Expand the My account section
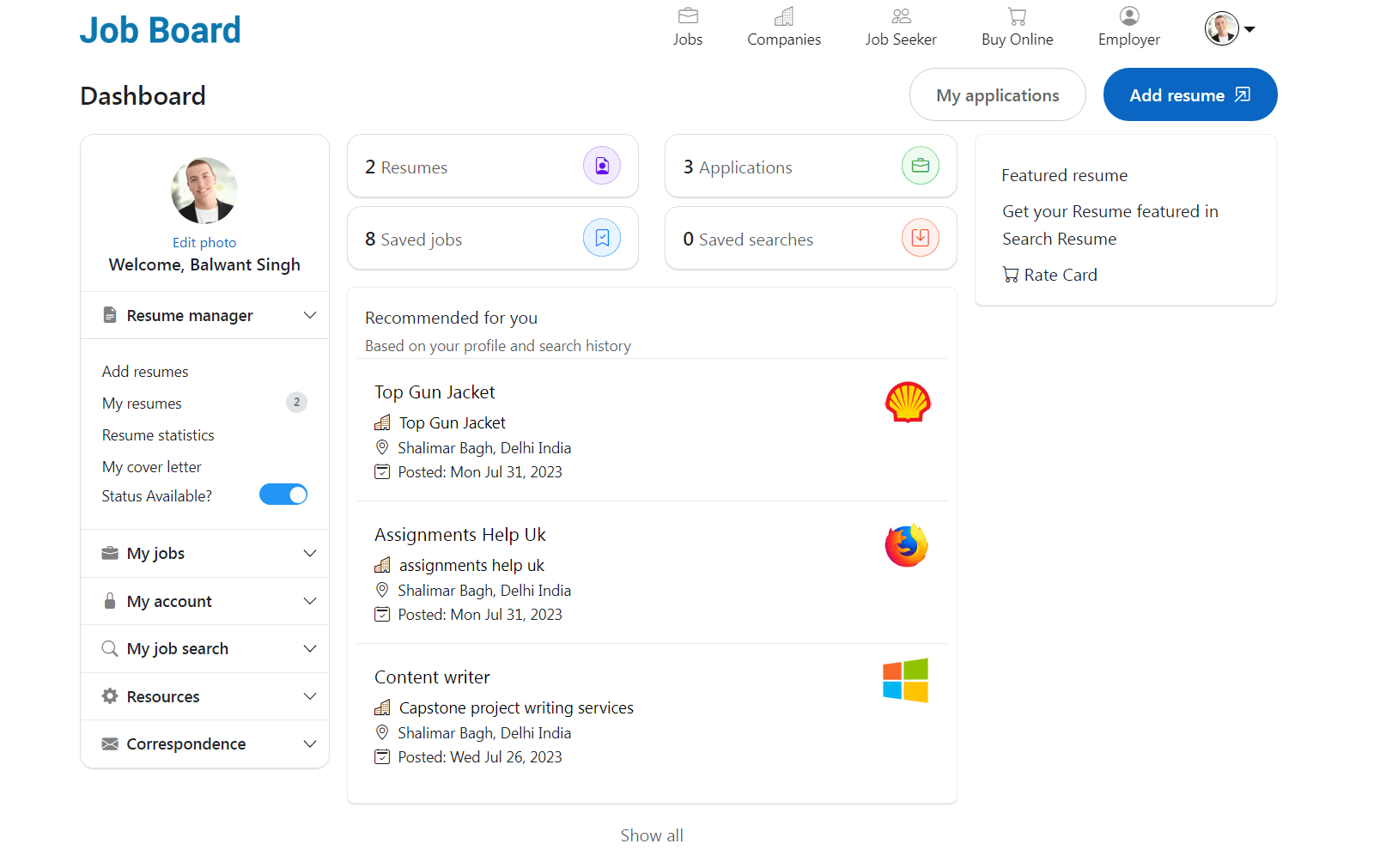Screen dimensions: 1374x868 [309, 601]
